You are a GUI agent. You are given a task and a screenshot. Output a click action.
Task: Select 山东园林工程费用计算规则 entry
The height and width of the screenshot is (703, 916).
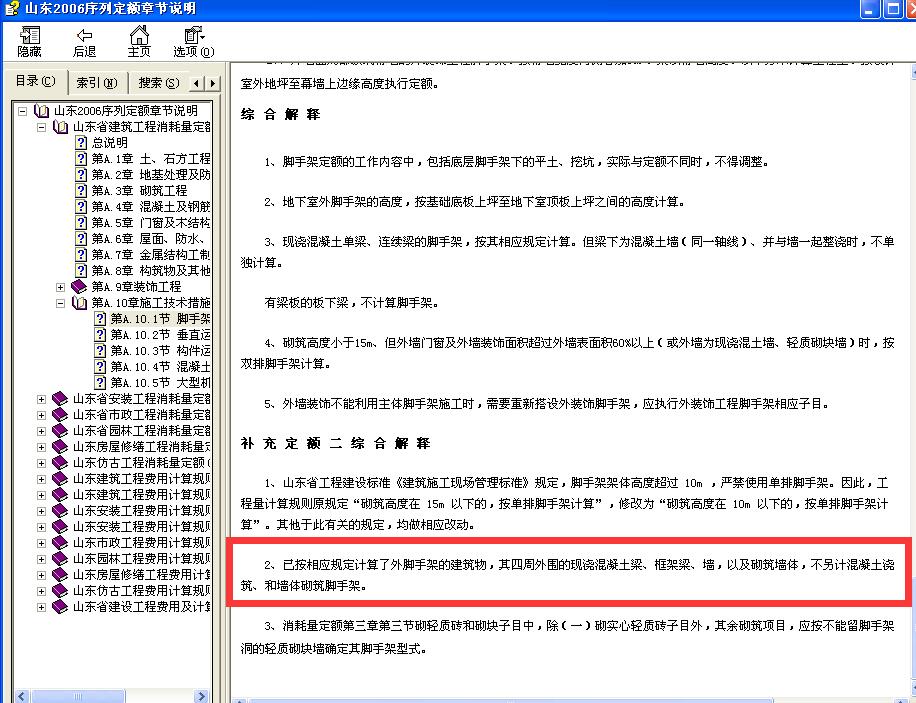(142, 559)
